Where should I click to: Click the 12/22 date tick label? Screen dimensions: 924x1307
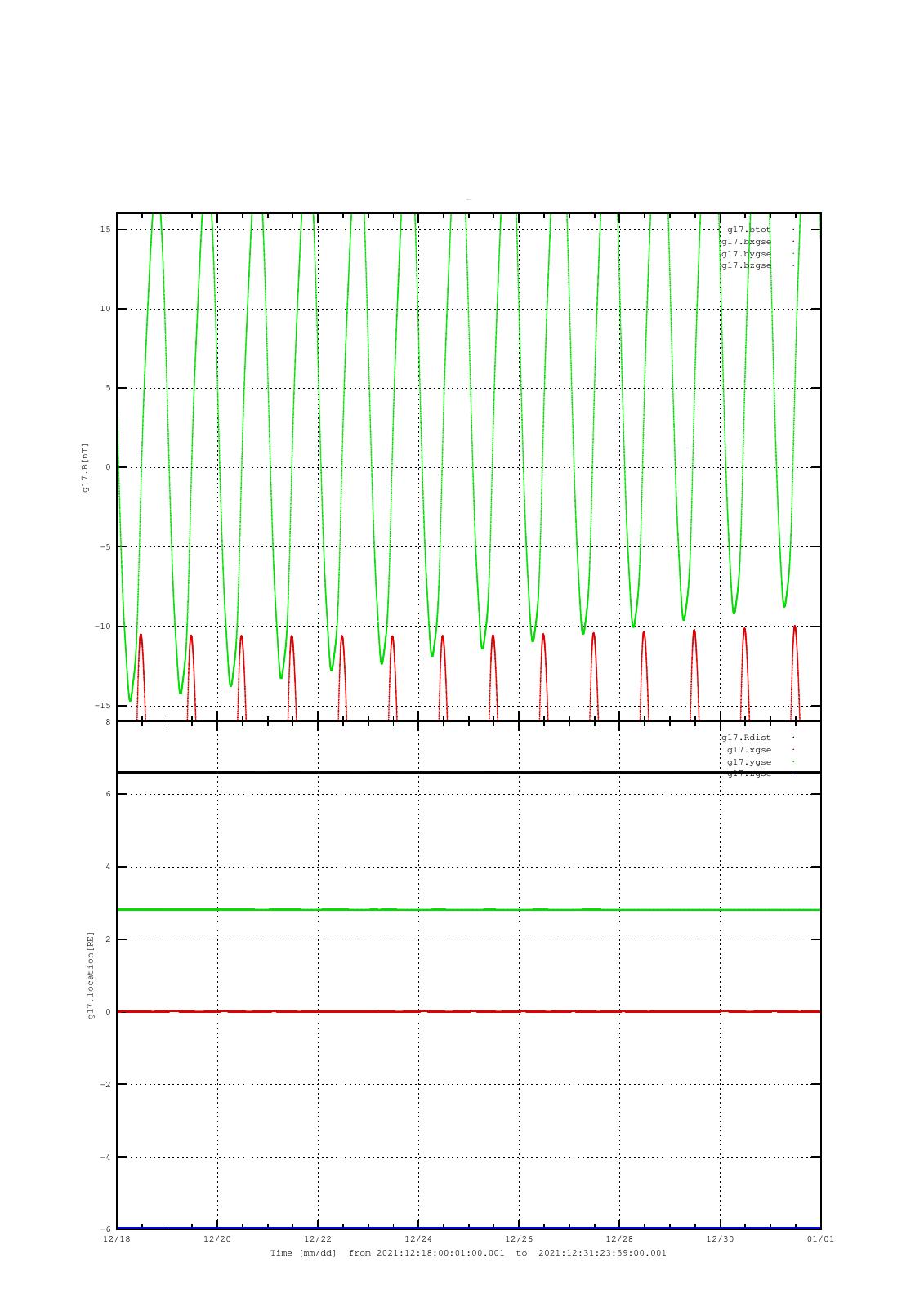tap(318, 1239)
